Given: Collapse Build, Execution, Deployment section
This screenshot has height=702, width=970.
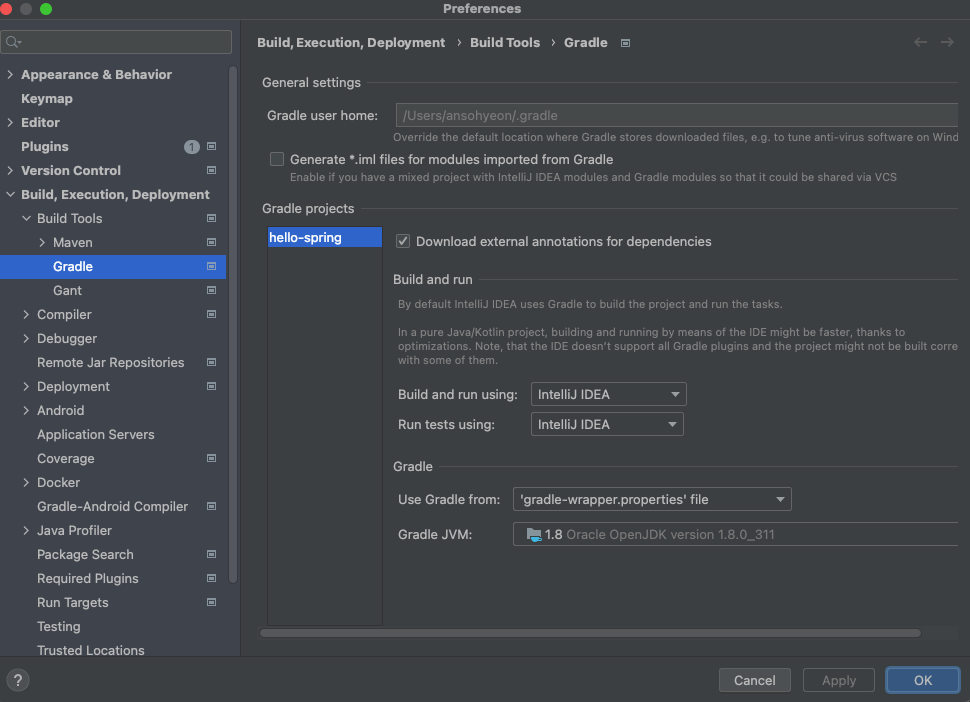Looking at the screenshot, I should point(10,194).
